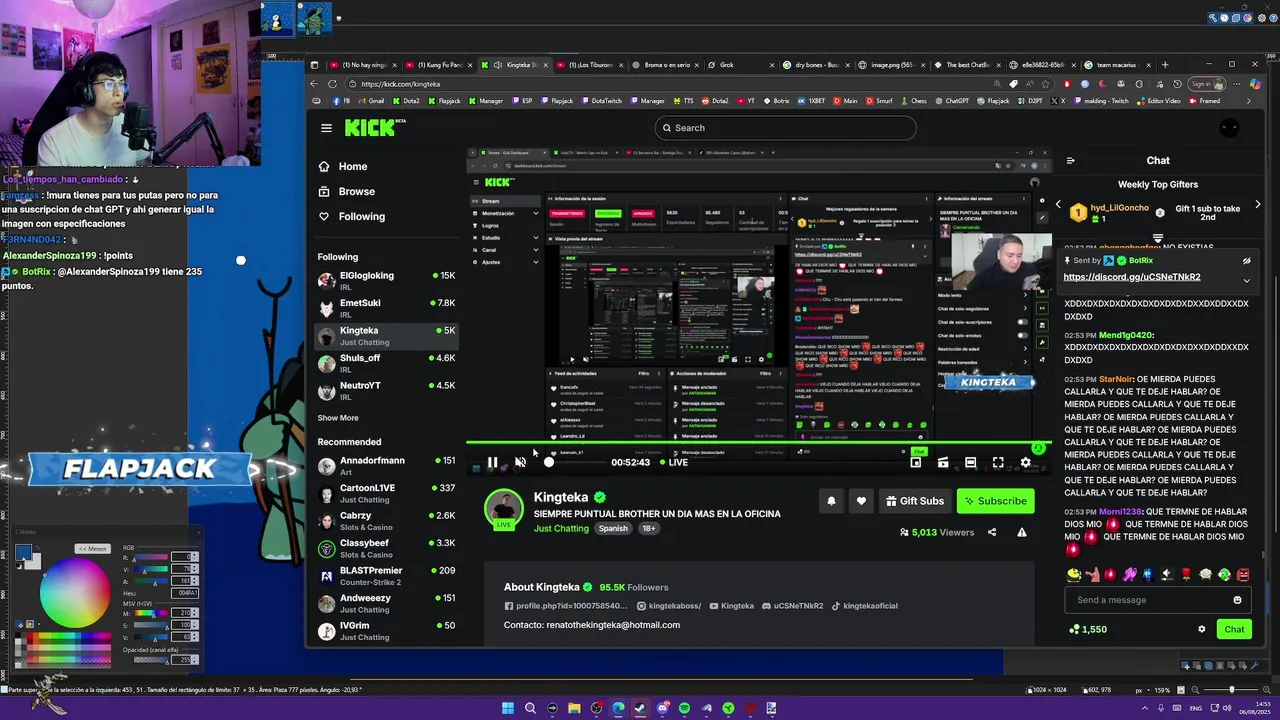This screenshot has height=720, width=1280.
Task: Show previous Weekly Top Gifter
Action: (x=1058, y=205)
